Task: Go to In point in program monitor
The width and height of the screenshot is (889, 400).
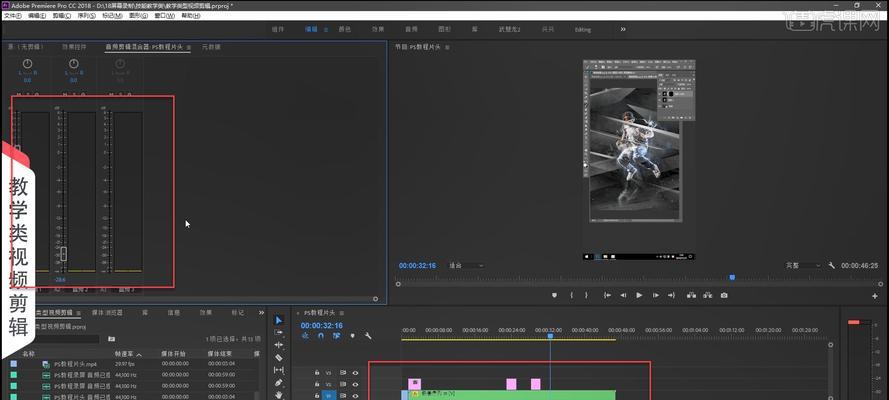Action: coord(607,295)
